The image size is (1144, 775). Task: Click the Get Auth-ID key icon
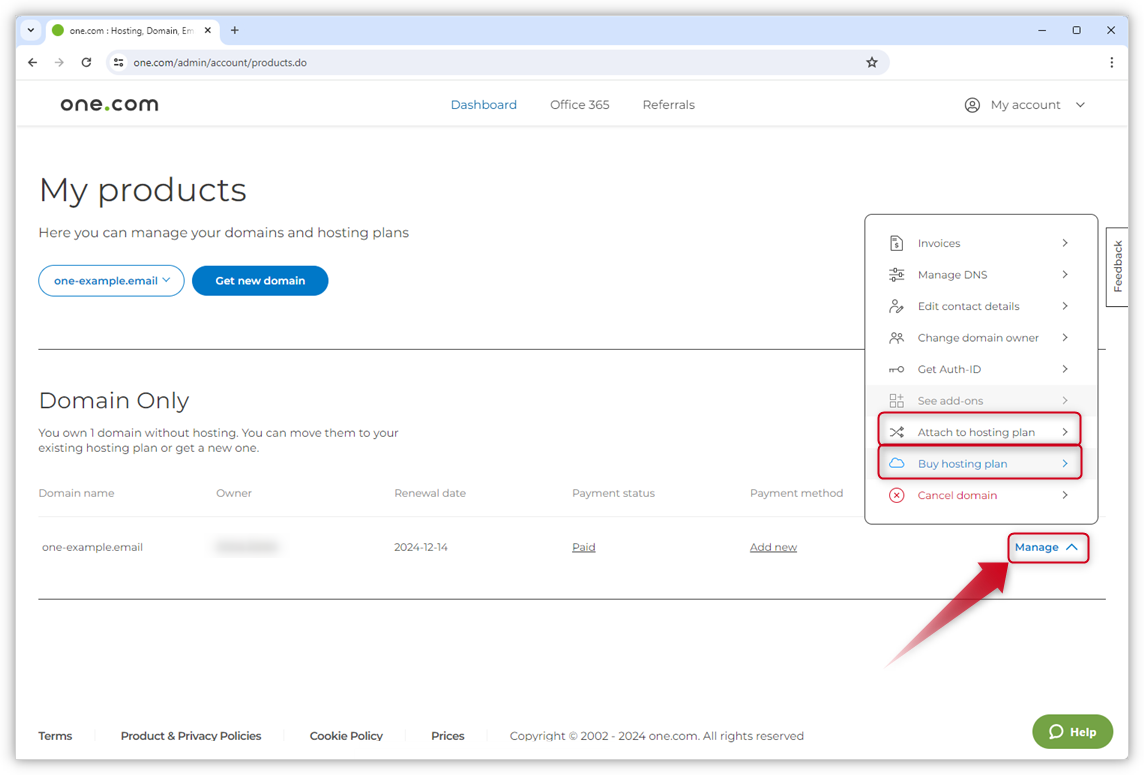point(896,369)
